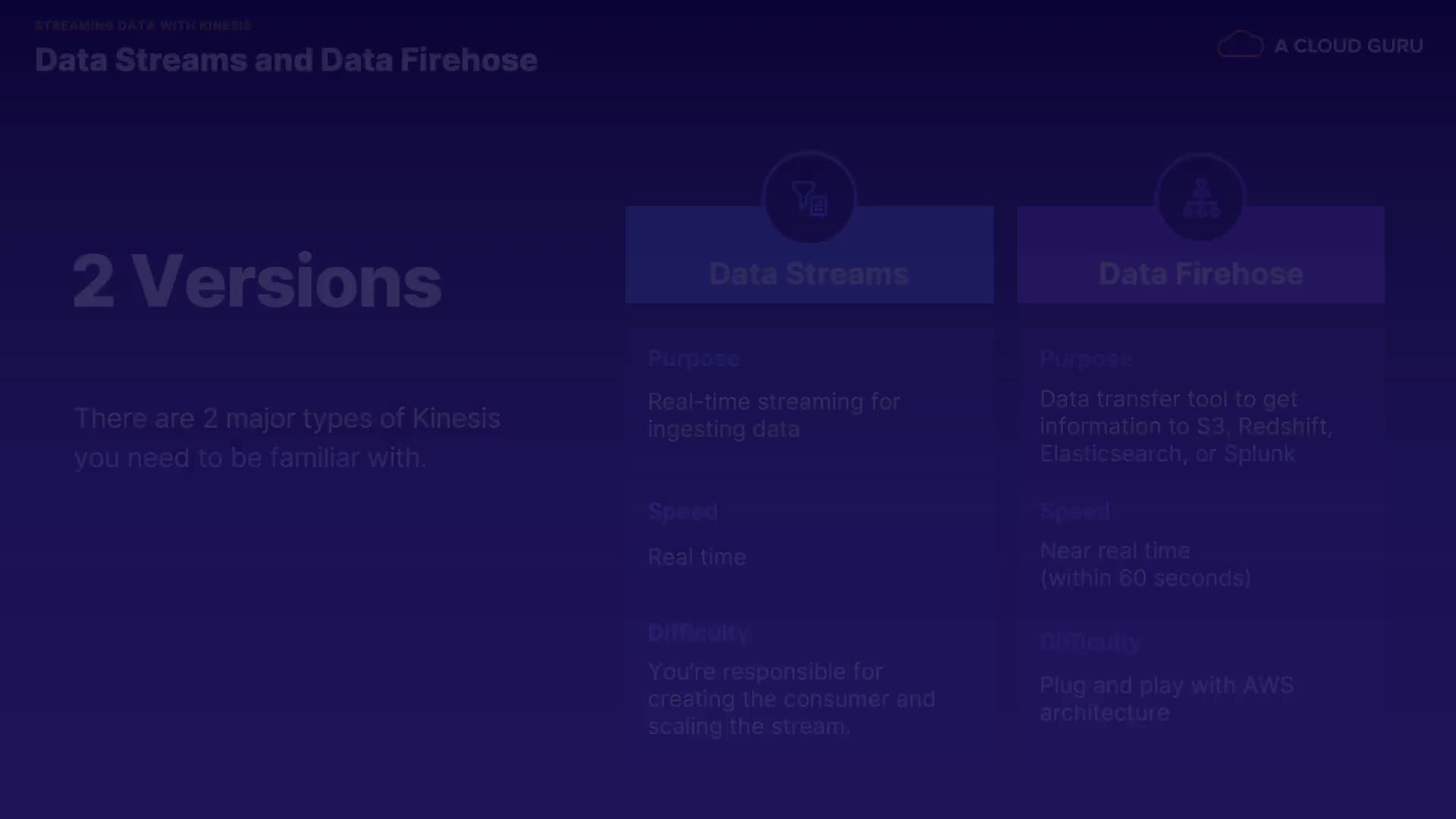Click the Purpose label in Data Firehose column
Screen dimensions: 1456x819
[x=1085, y=359]
